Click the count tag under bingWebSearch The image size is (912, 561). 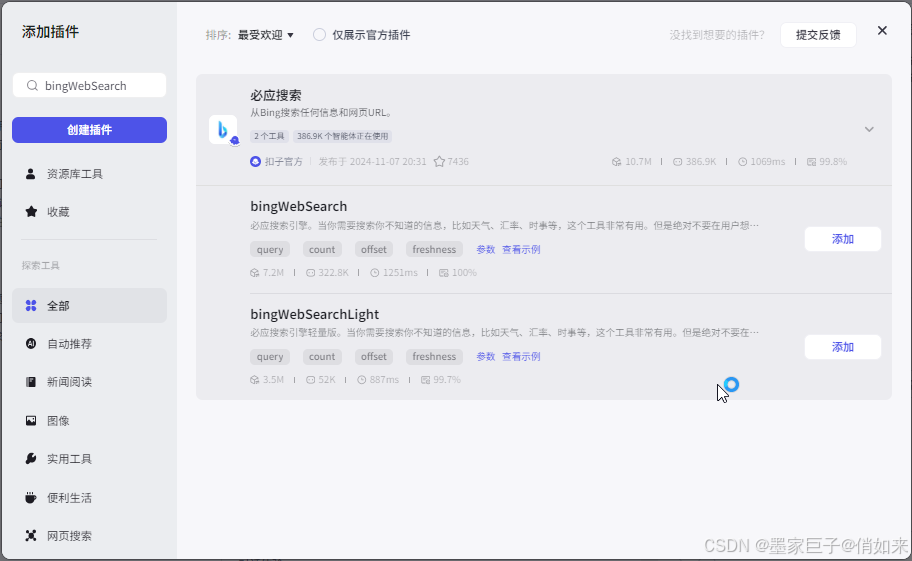pos(322,249)
